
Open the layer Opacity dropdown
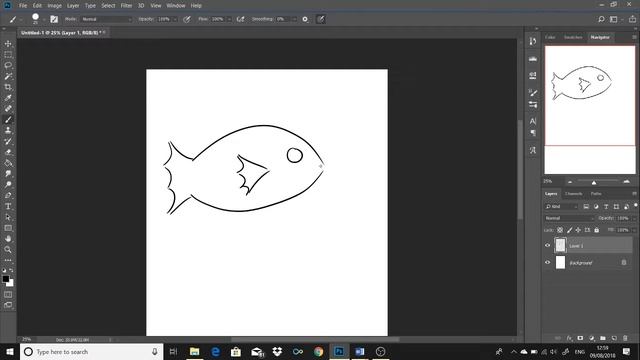633,218
